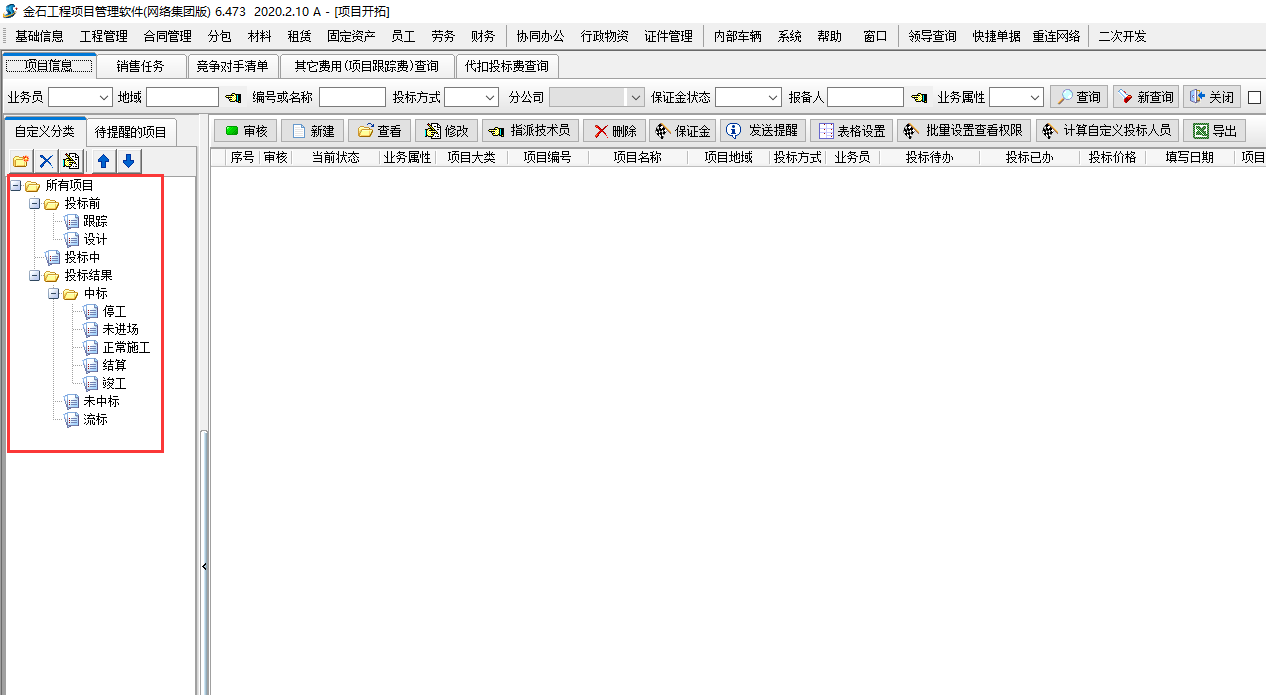This screenshot has height=695, width=1266.
Task: Collapse the 中标 tree node
Action: 54,294
